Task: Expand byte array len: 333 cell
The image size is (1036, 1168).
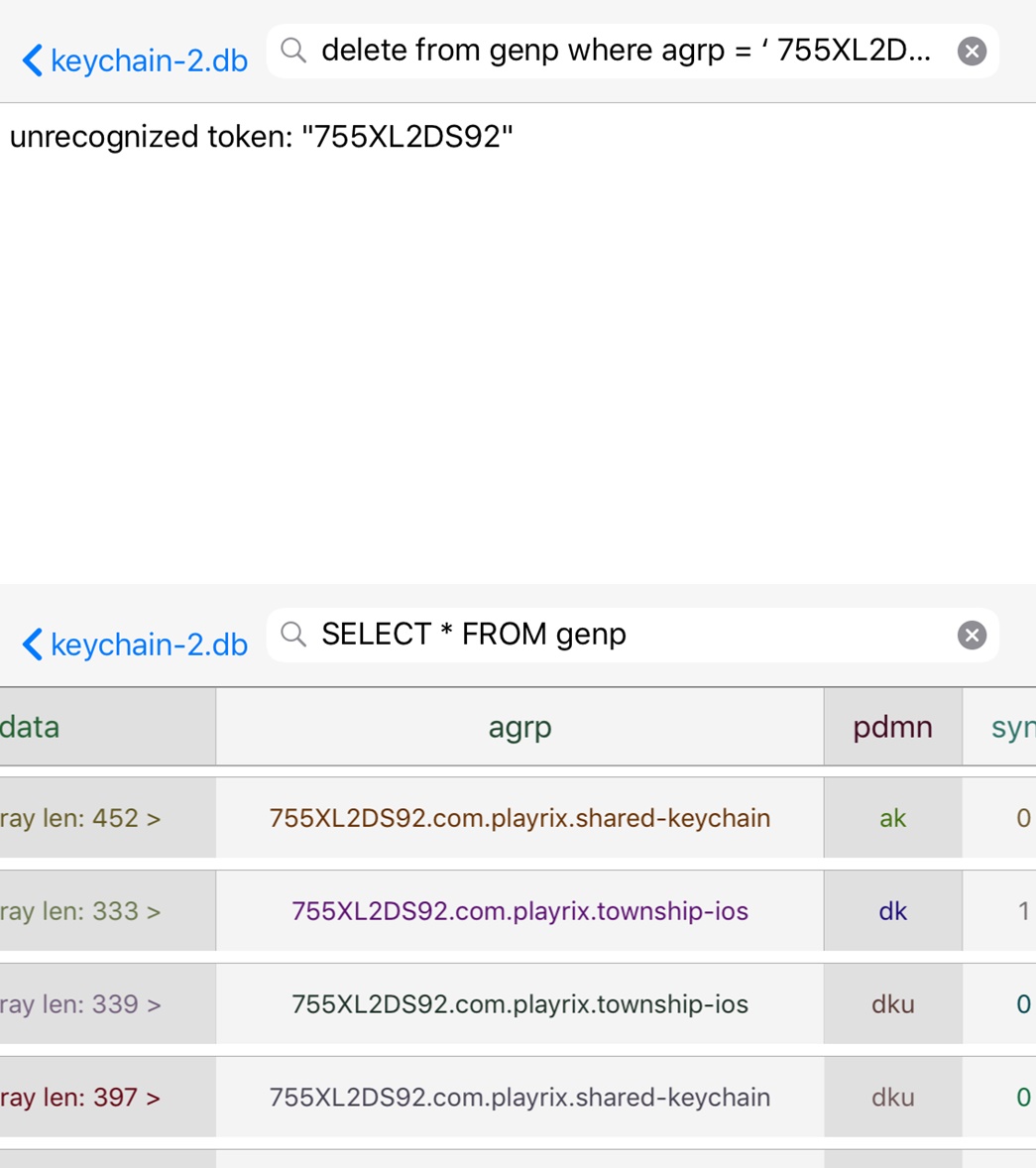Action: [107, 911]
